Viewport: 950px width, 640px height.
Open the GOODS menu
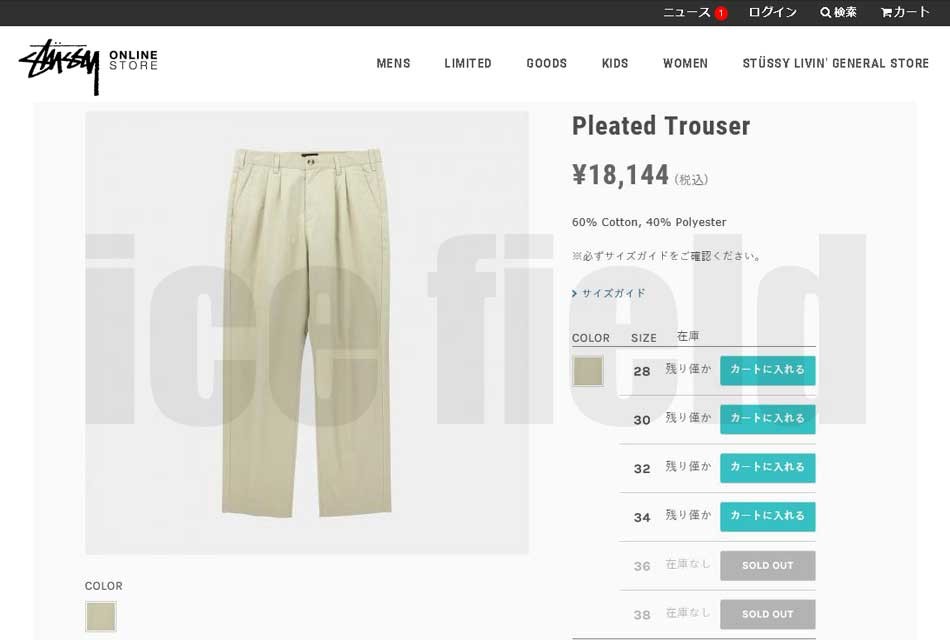546,63
